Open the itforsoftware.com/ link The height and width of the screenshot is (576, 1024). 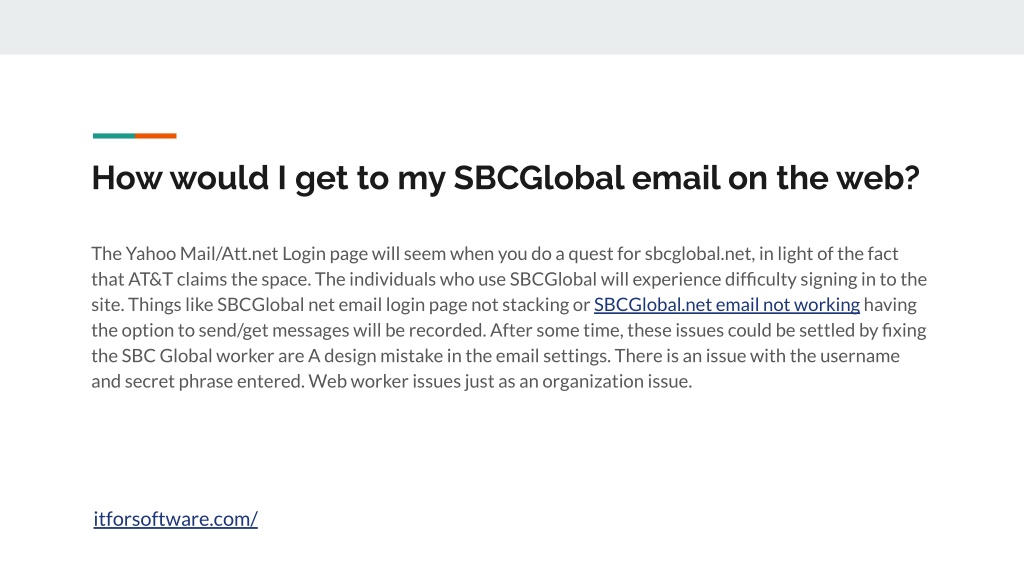(x=176, y=519)
